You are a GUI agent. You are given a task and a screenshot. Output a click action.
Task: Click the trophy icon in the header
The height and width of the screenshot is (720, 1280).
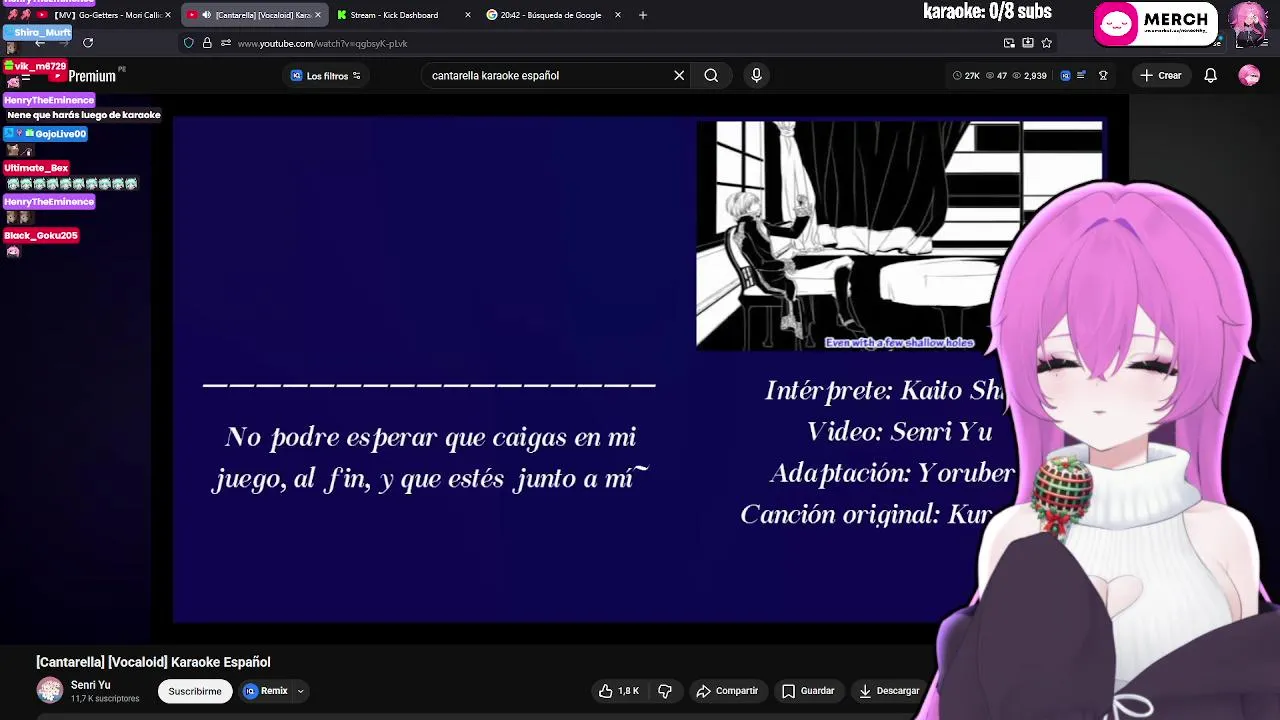pos(1103,76)
